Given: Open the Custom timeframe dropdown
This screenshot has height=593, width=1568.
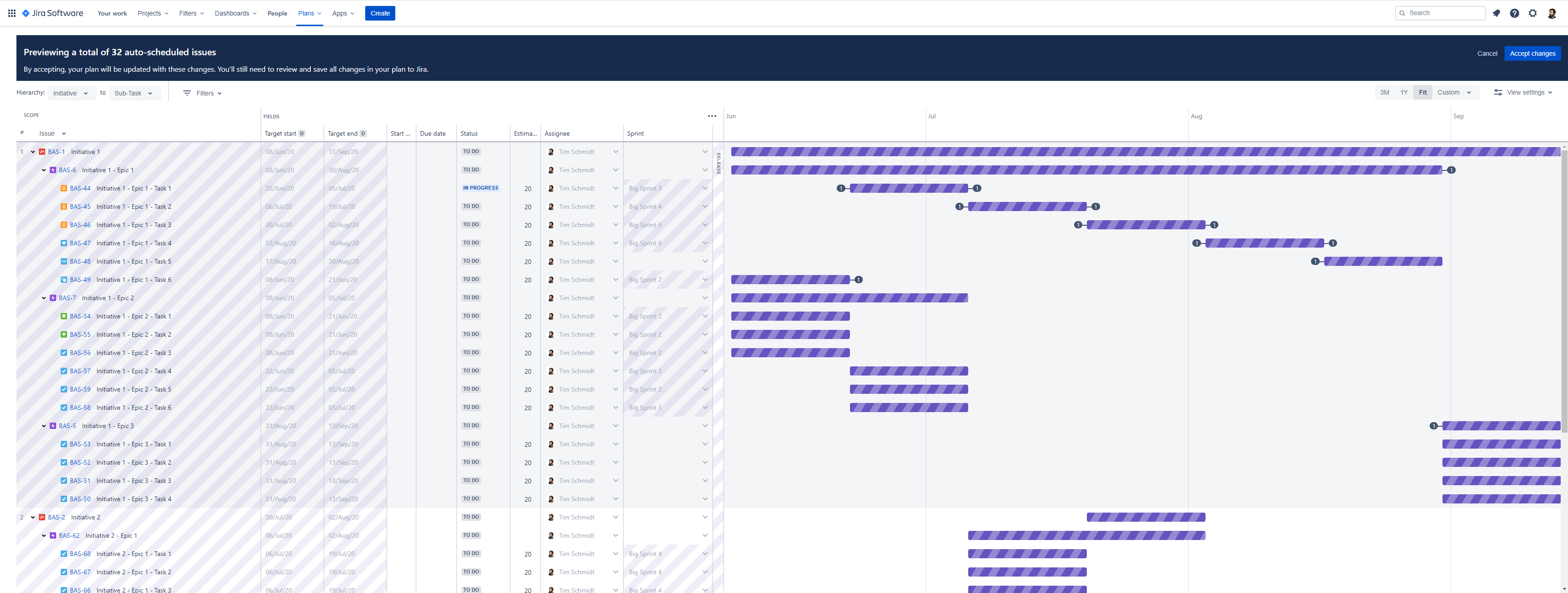Looking at the screenshot, I should click(1455, 93).
